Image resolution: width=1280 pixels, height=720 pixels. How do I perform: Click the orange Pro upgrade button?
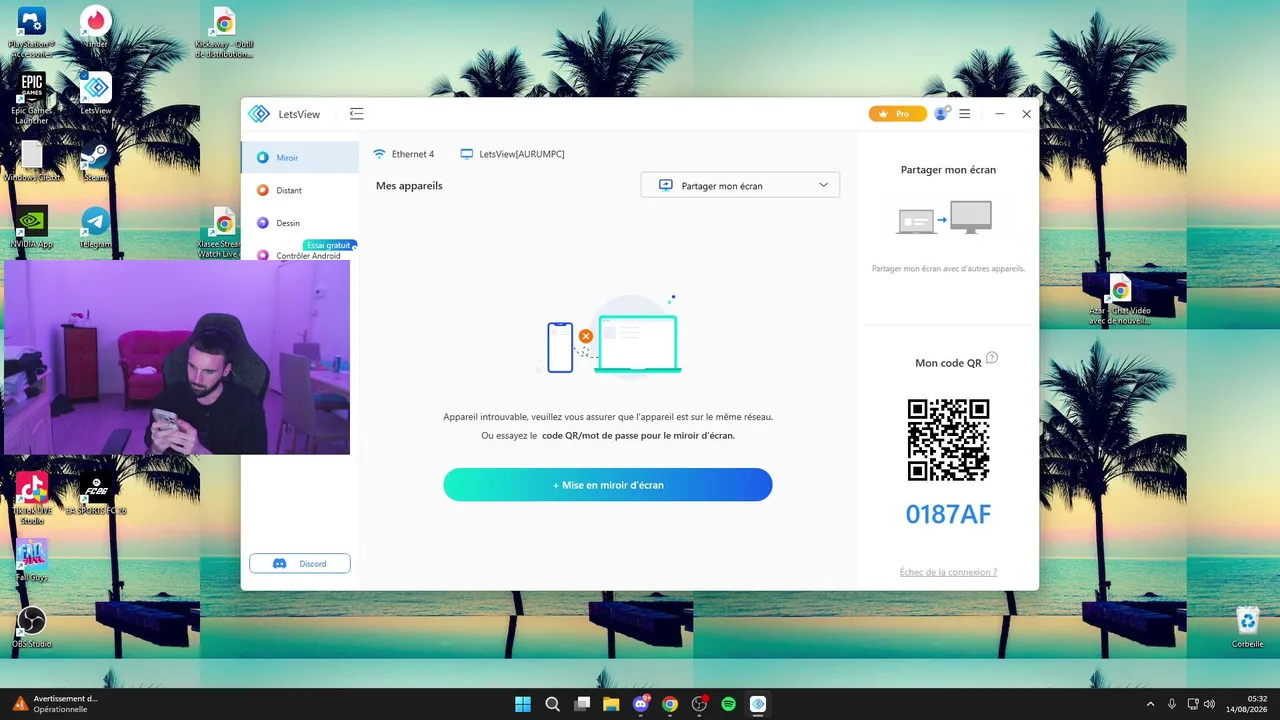click(x=897, y=114)
